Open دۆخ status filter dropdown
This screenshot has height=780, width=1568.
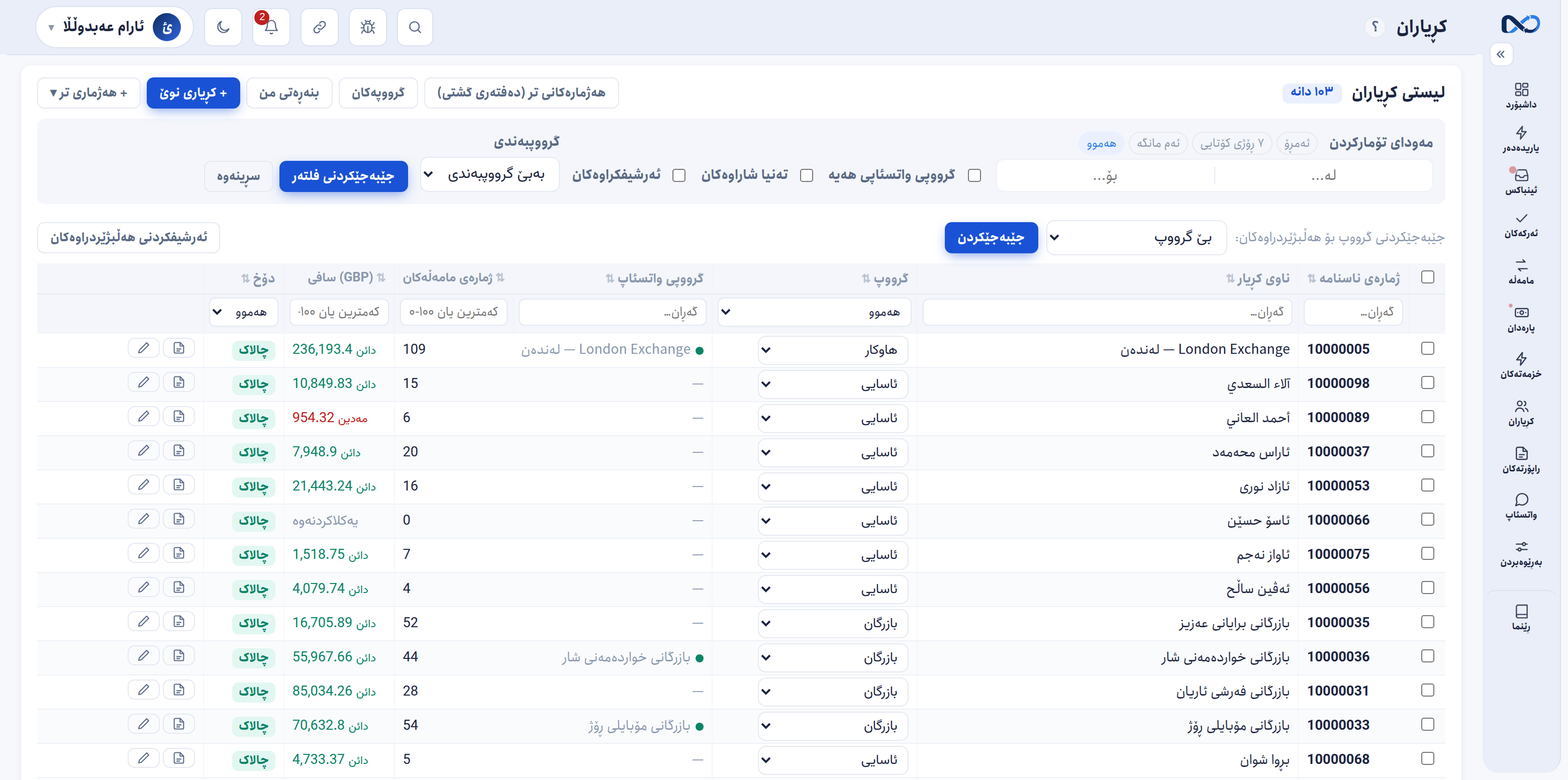point(243,312)
